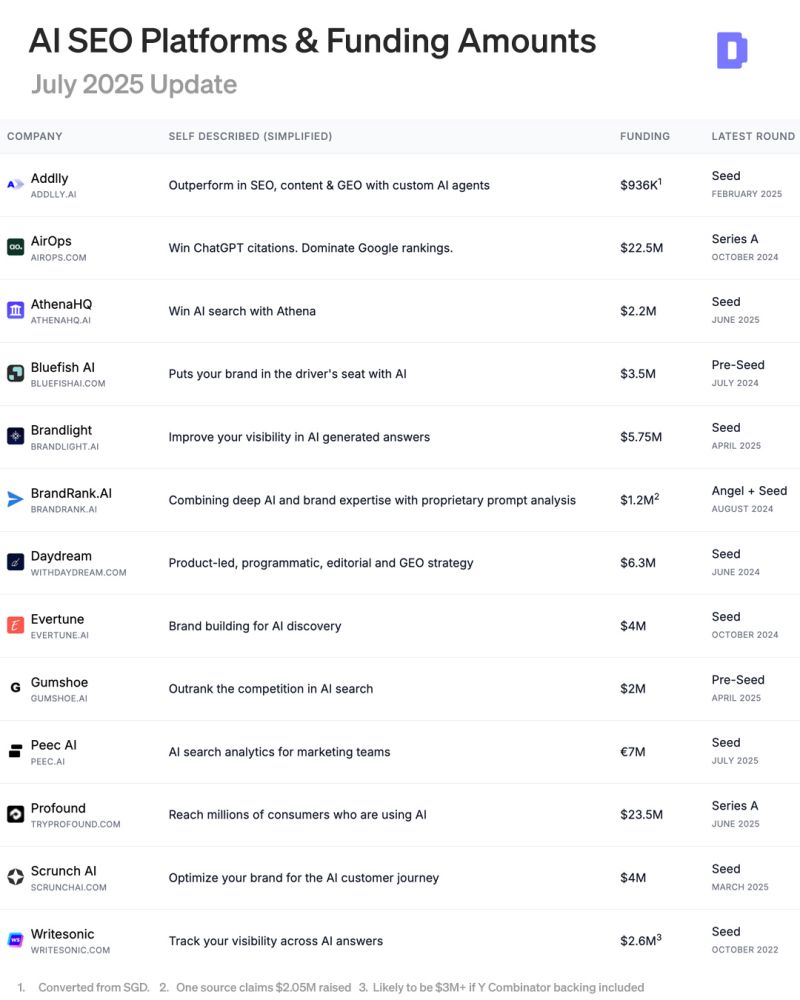800x1000 pixels.
Task: Click the Bluefish AI logo icon
Action: click(x=15, y=373)
